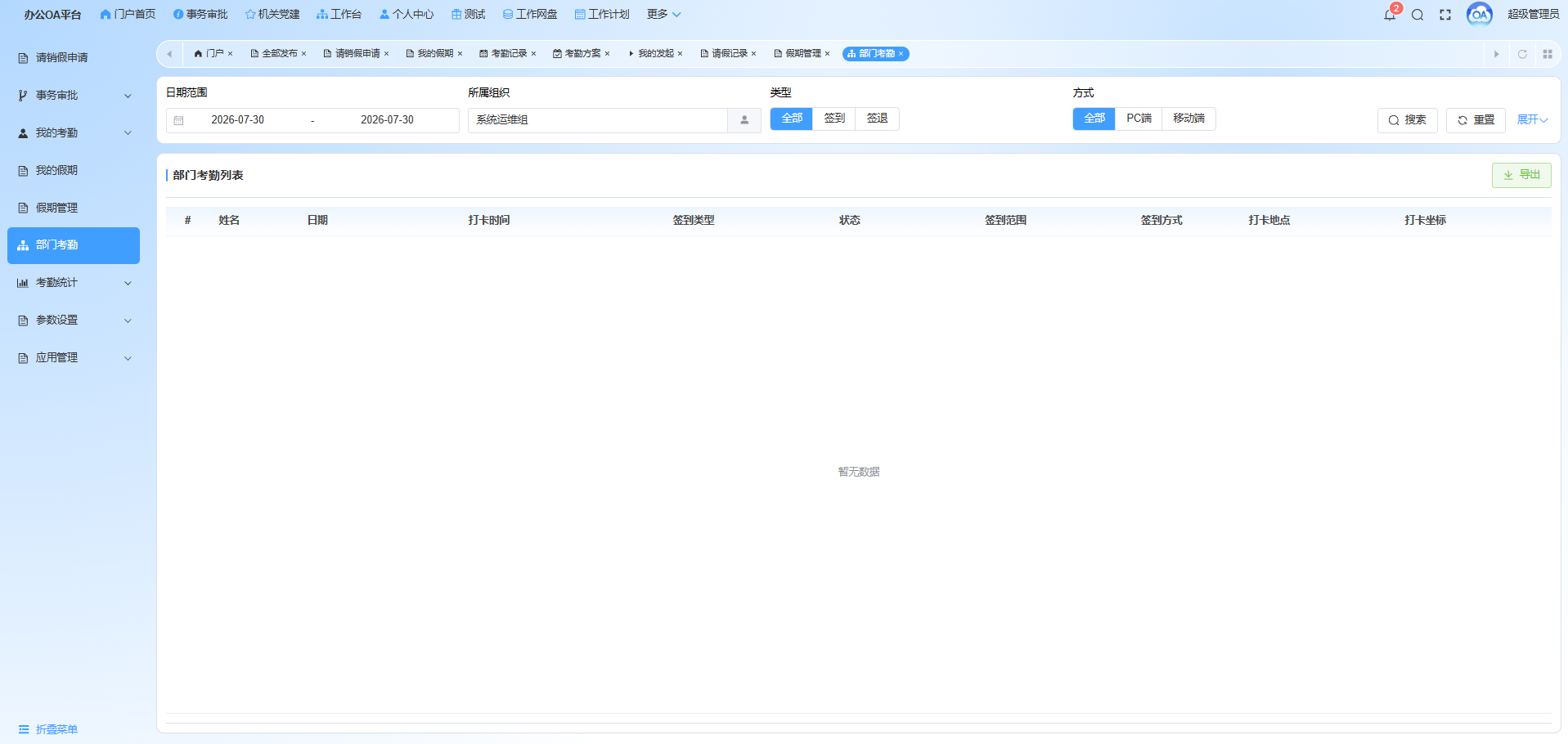Select 部门考勤 in sidebar

point(74,245)
